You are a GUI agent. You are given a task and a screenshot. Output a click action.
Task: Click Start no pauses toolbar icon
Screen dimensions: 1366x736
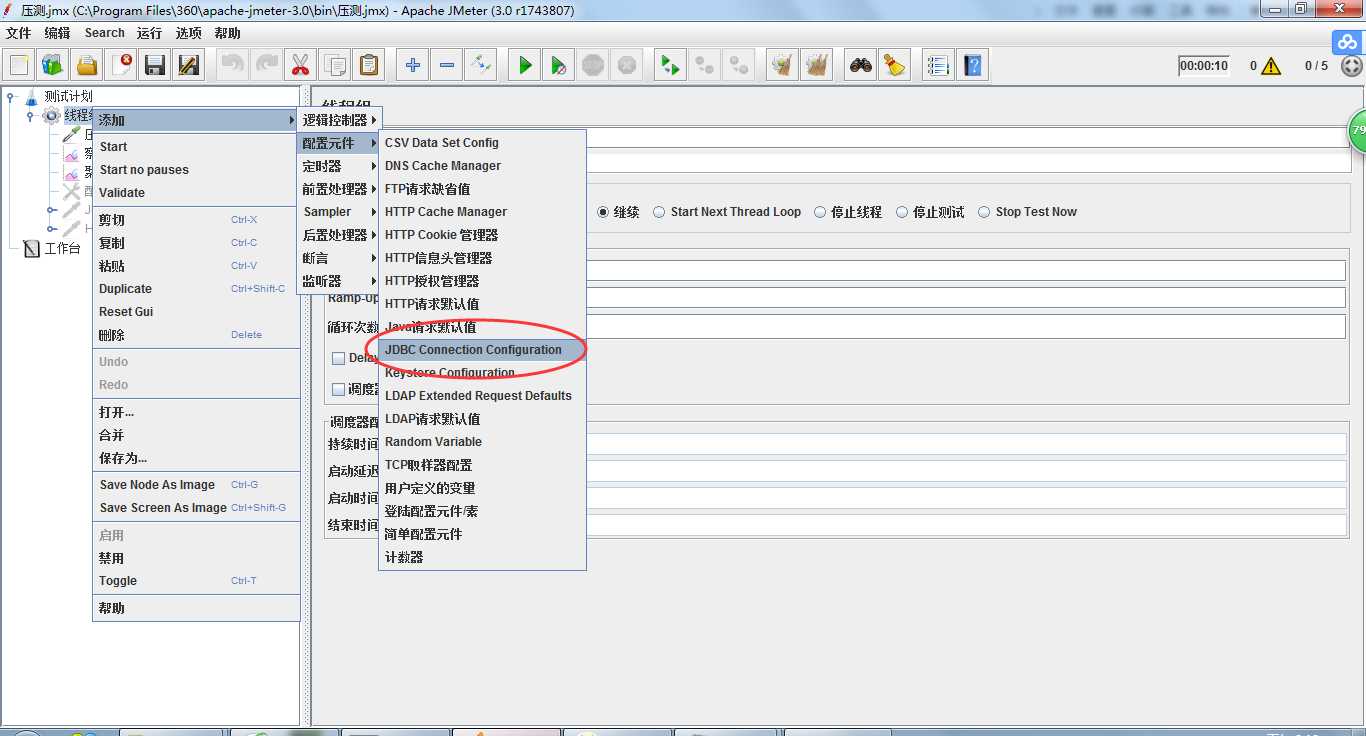(x=559, y=66)
